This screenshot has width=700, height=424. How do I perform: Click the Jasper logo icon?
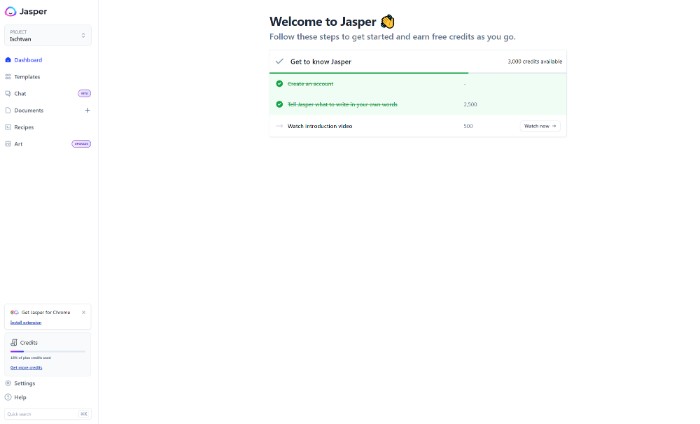pyautogui.click(x=10, y=12)
